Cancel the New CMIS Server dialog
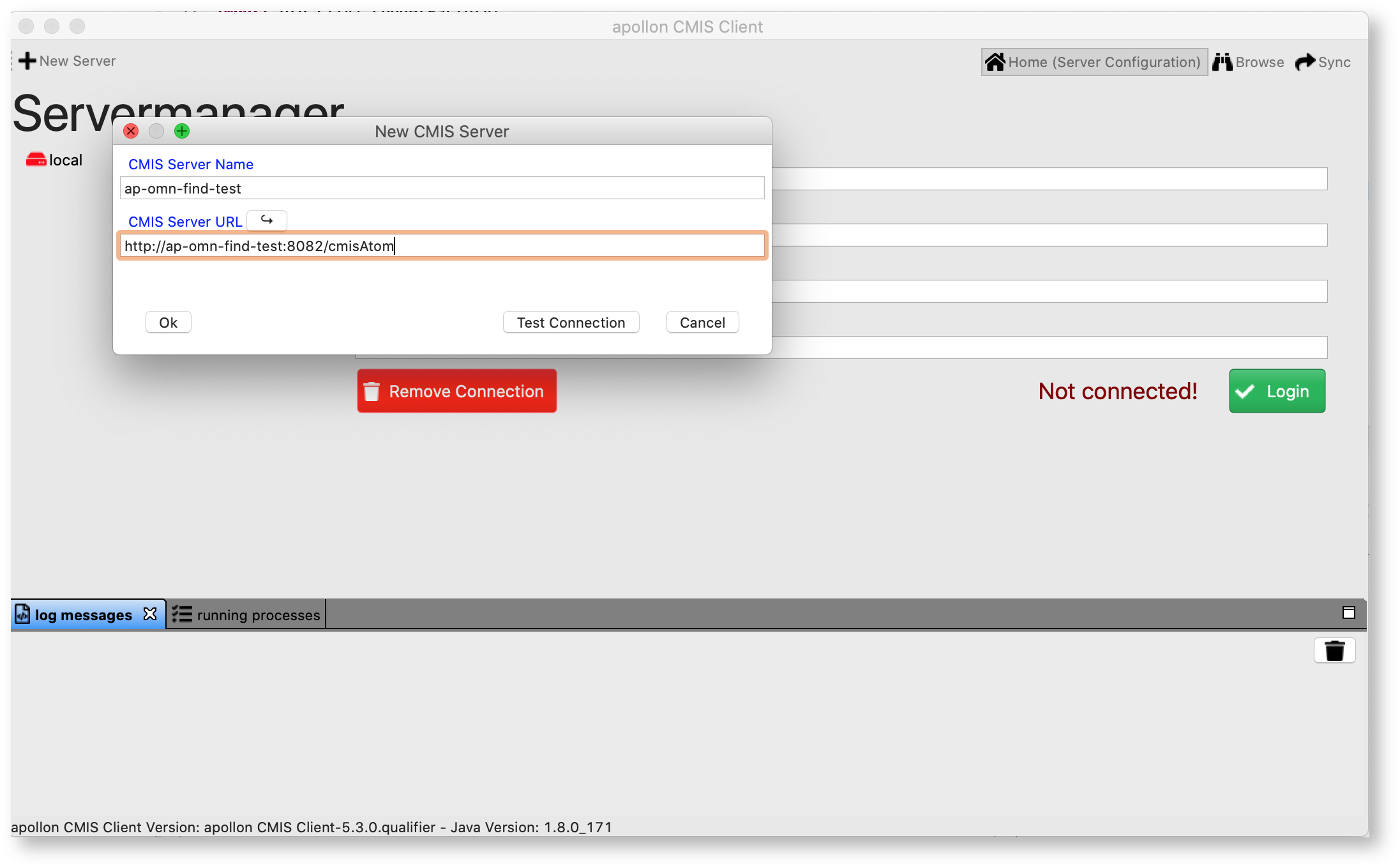 click(x=702, y=323)
